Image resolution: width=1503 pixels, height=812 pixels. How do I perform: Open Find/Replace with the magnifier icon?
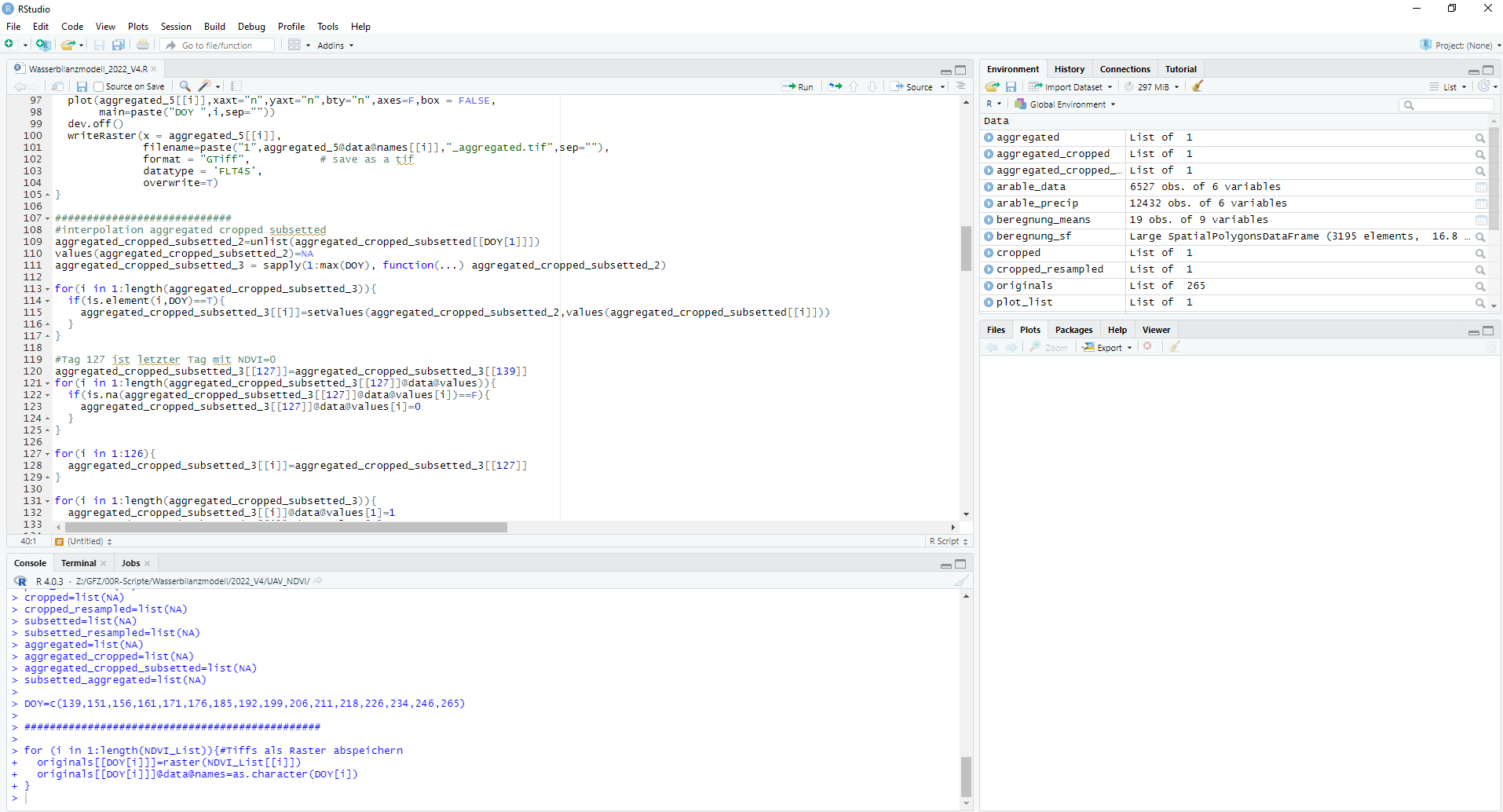point(185,86)
